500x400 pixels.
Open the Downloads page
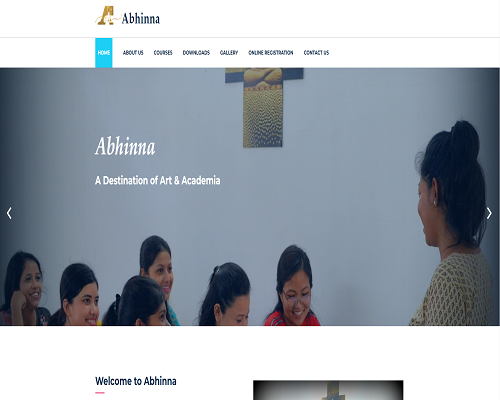point(196,53)
